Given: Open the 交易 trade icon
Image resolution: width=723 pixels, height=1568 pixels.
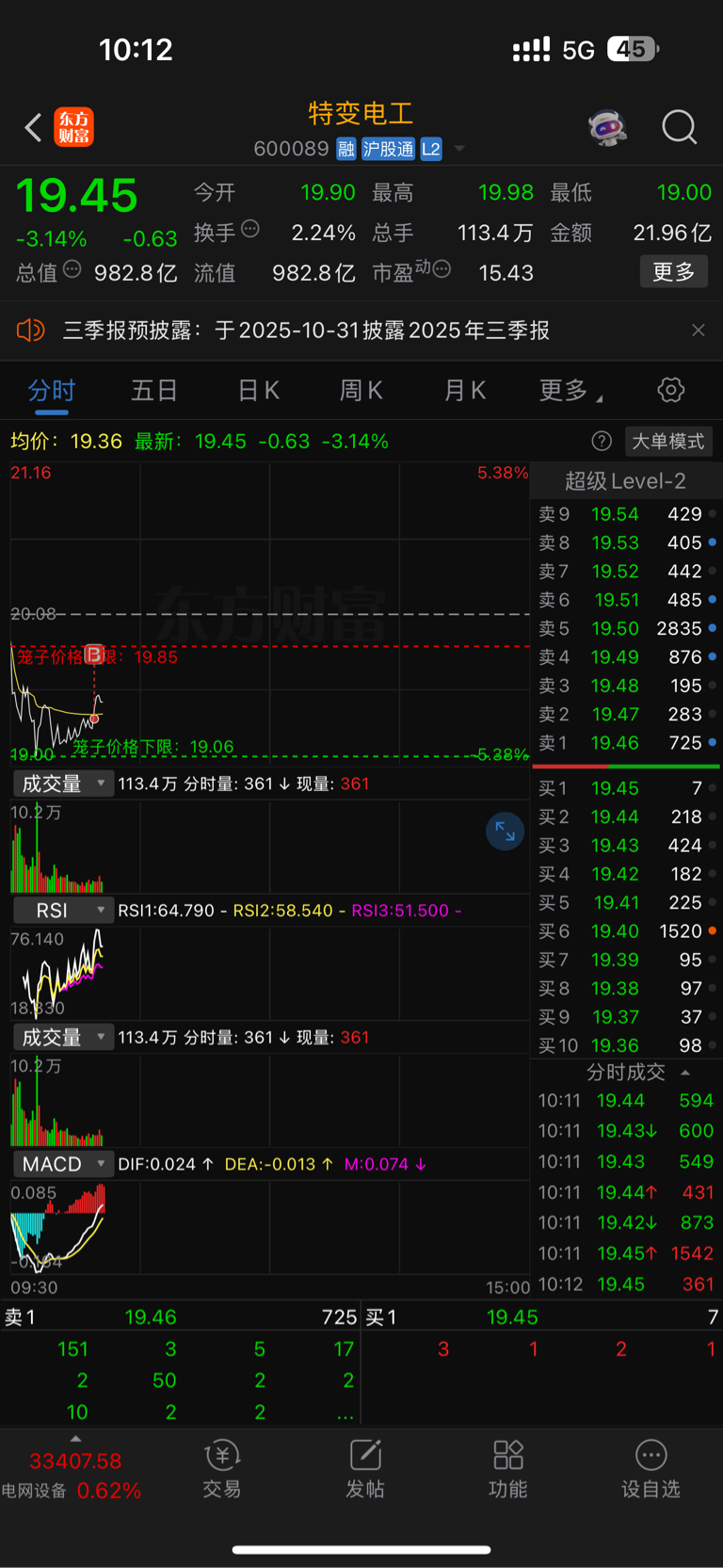Looking at the screenshot, I should [222, 1469].
